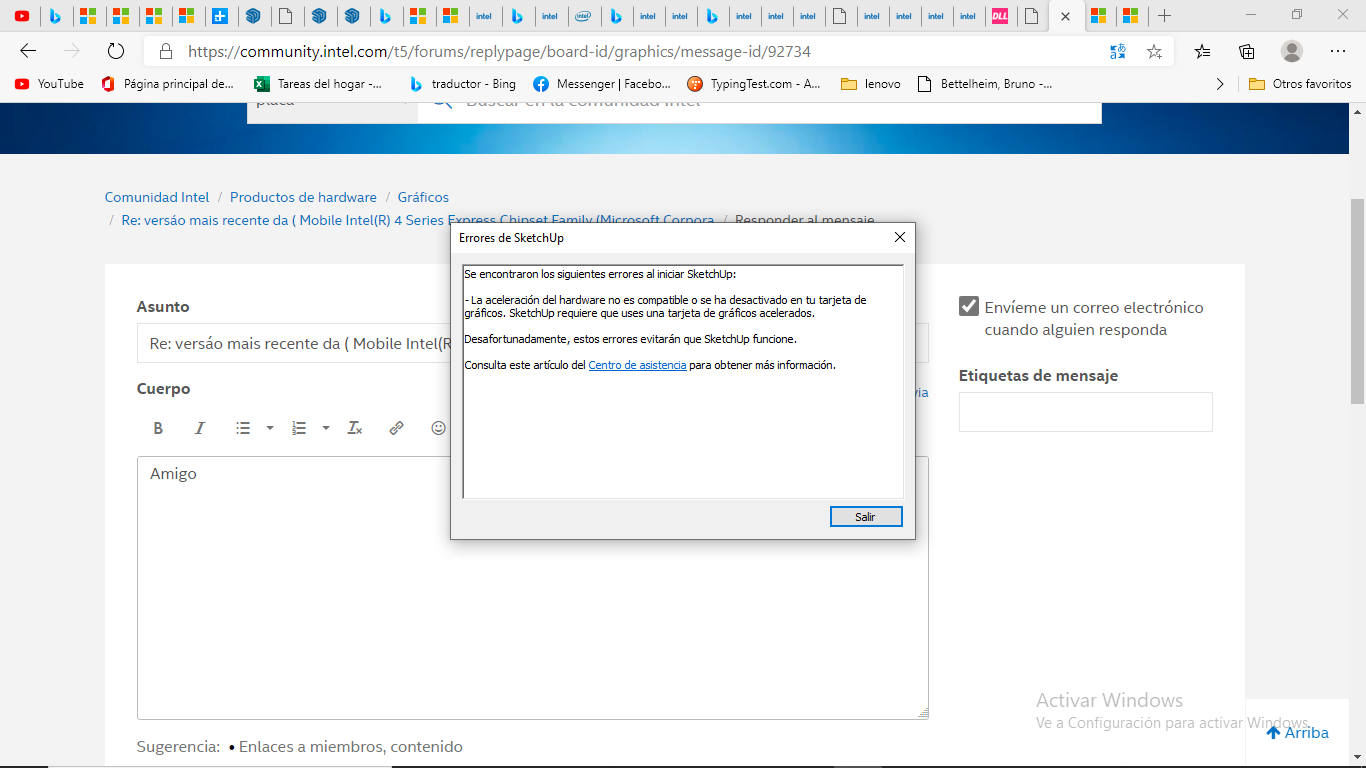Click the remove formatting icon

[x=355, y=428]
